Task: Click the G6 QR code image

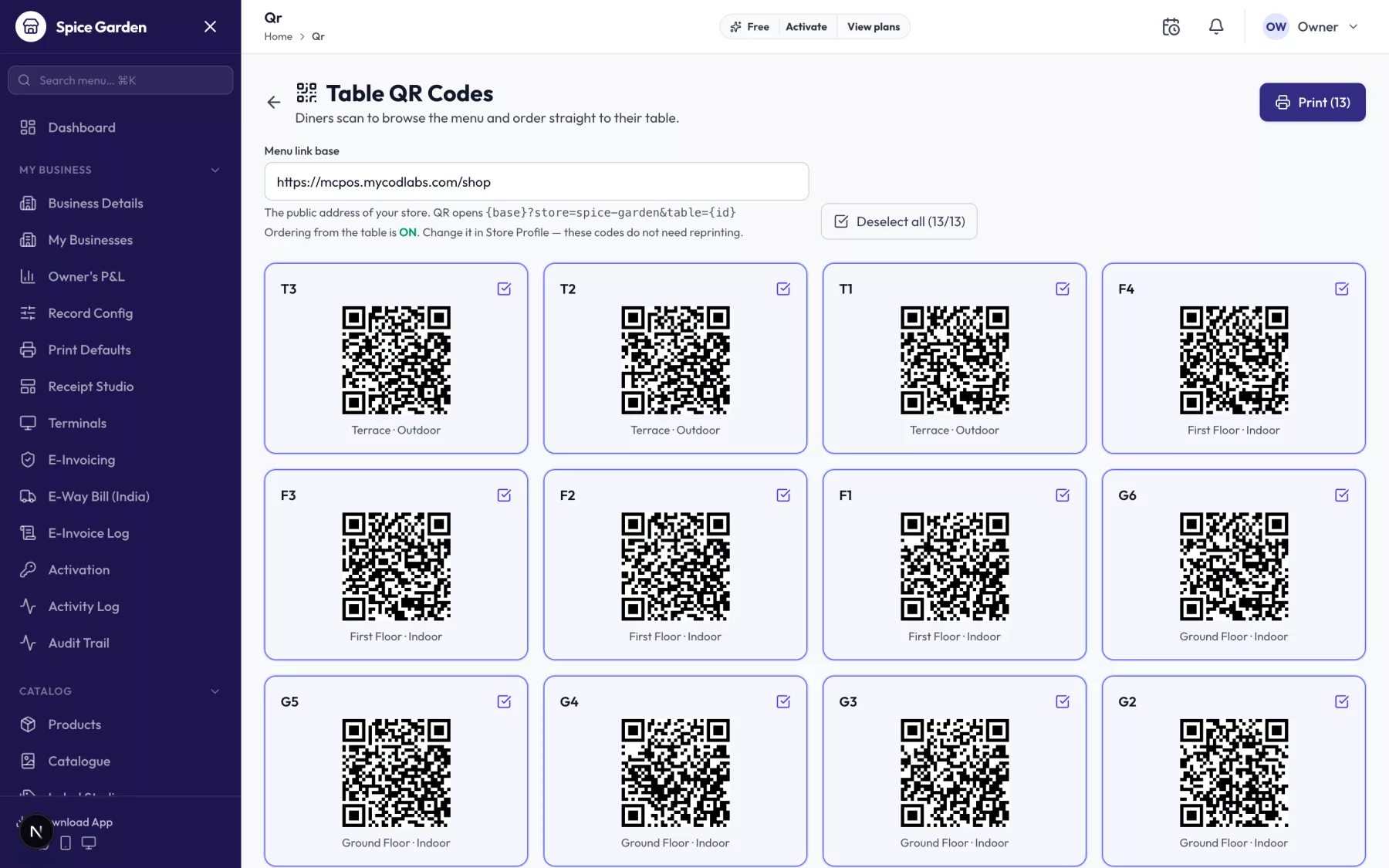Action: (1234, 566)
